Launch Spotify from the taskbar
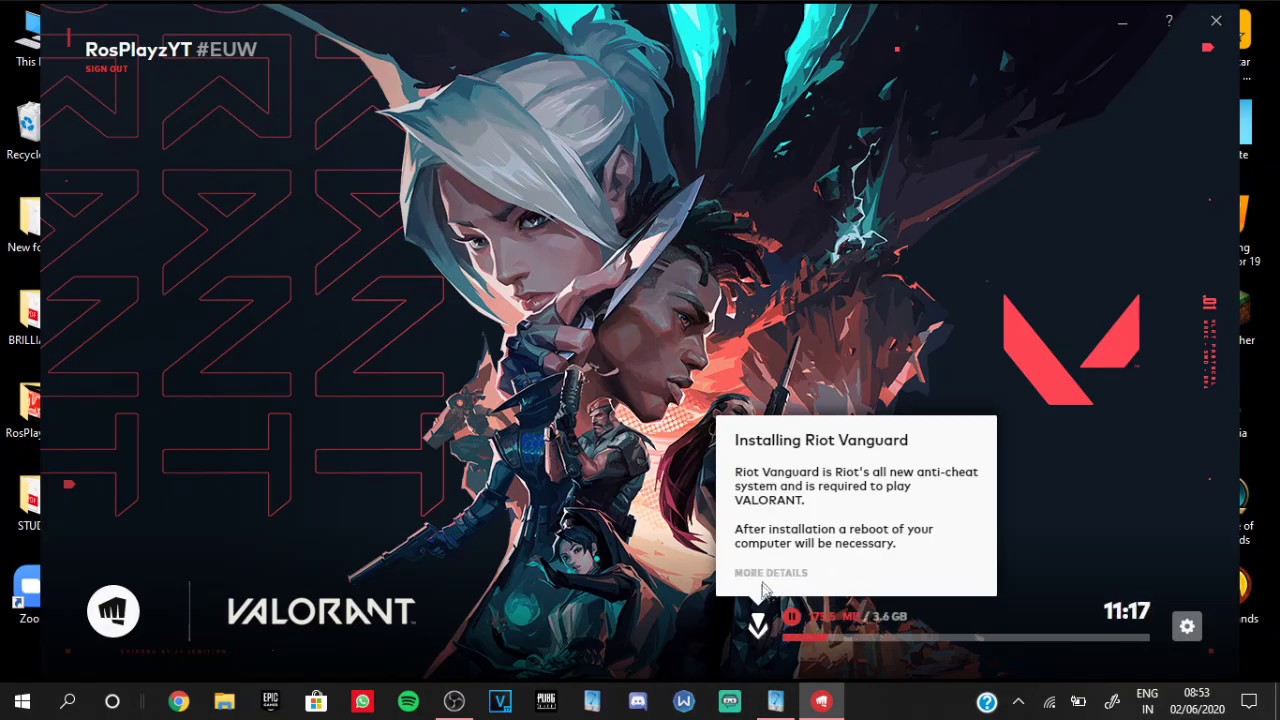Screen dimensions: 1280x720 [x=408, y=702]
